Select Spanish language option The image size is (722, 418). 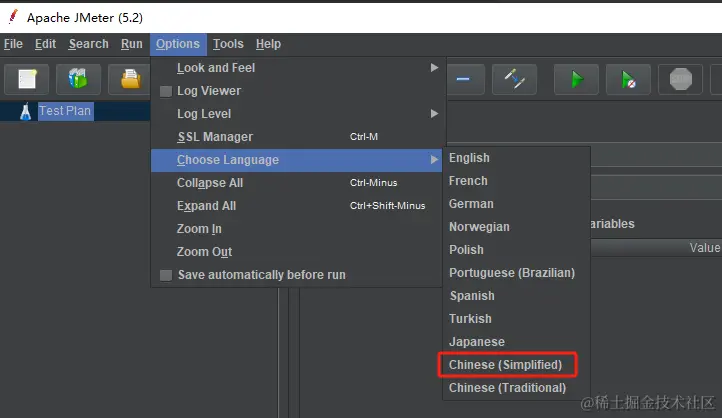pos(516,296)
